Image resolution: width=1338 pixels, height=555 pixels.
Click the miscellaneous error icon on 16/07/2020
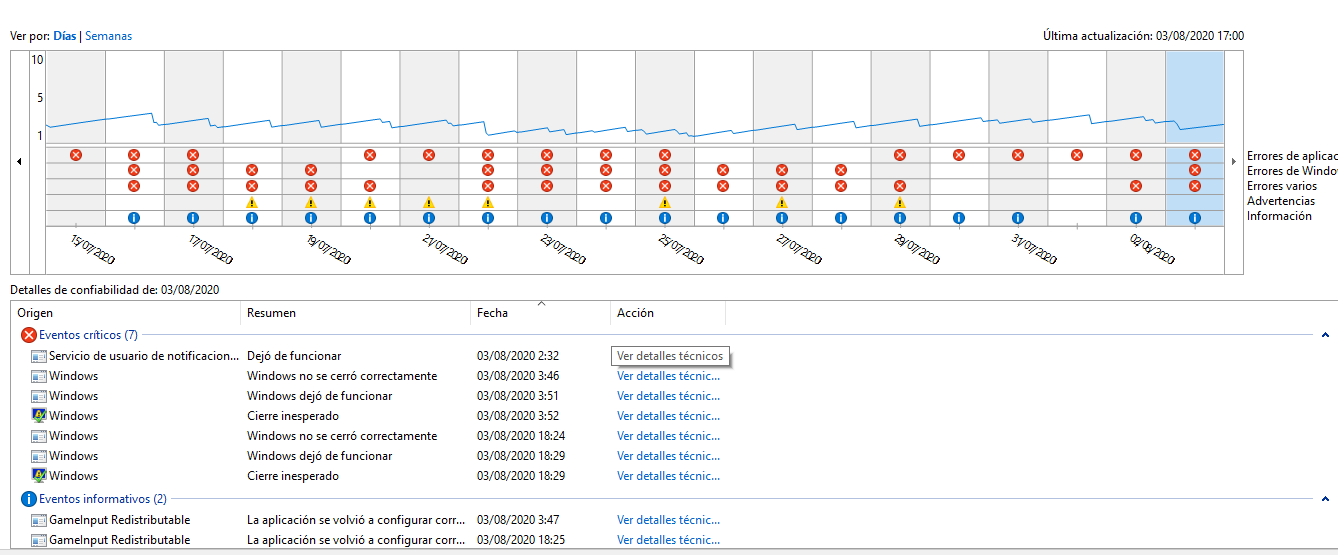click(x=134, y=186)
